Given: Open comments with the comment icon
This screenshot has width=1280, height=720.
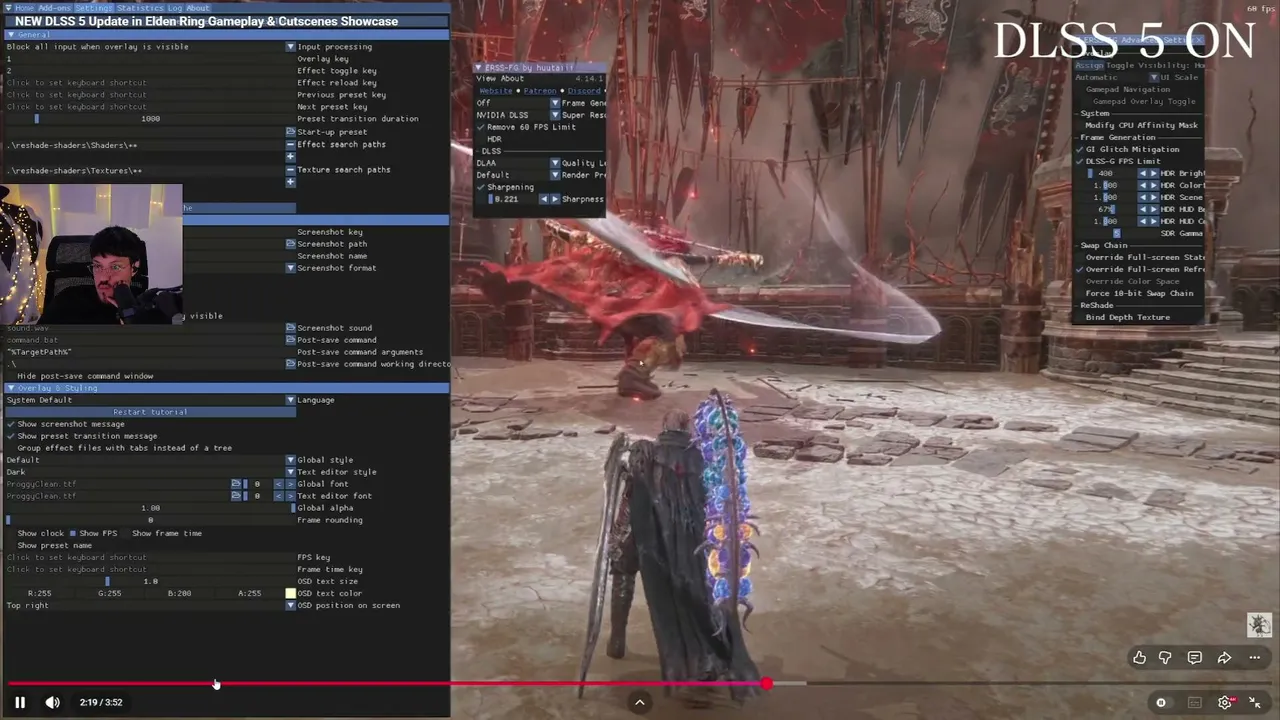Looking at the screenshot, I should coord(1194,657).
